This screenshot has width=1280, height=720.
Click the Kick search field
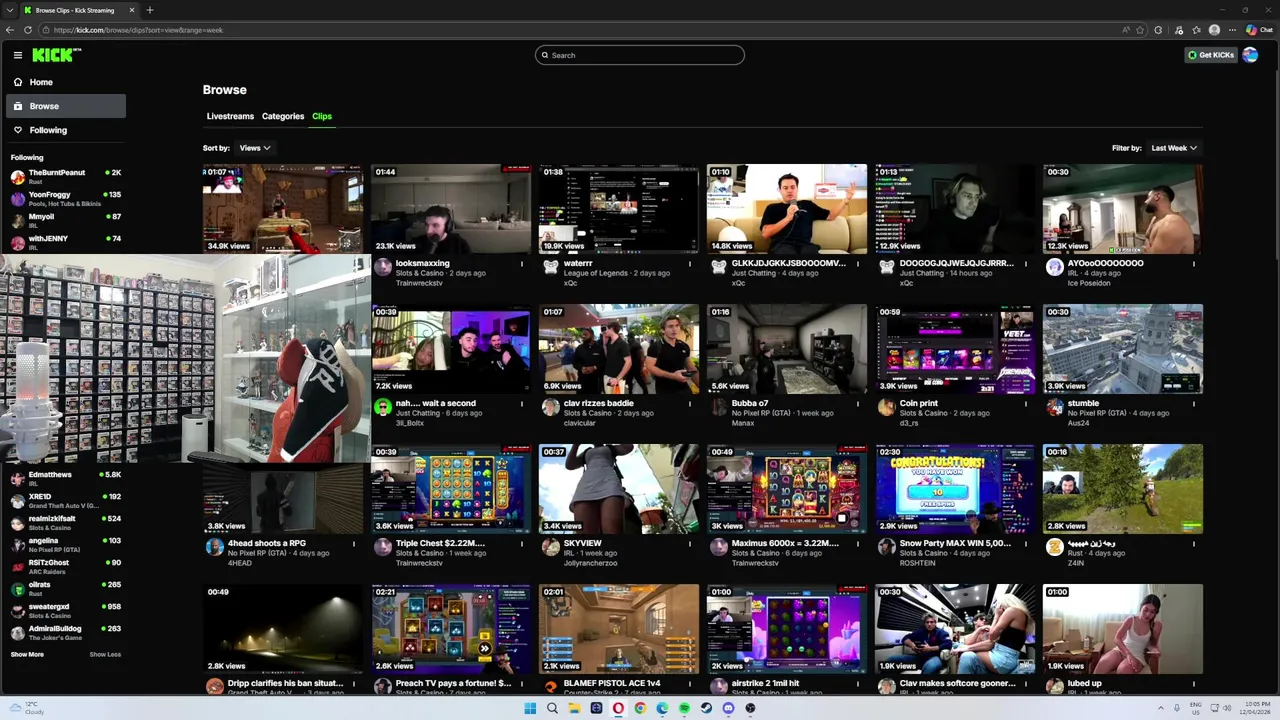pyautogui.click(x=640, y=55)
